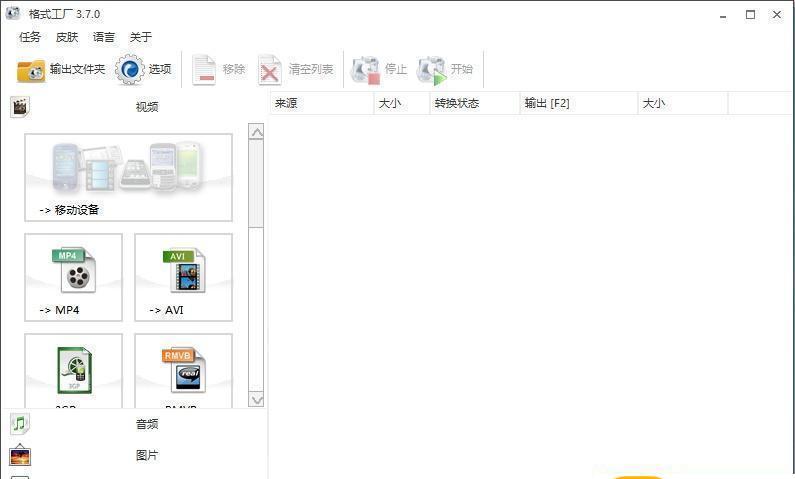Open the 选项 options gear icon
This screenshot has width=795, height=479.
pos(130,69)
